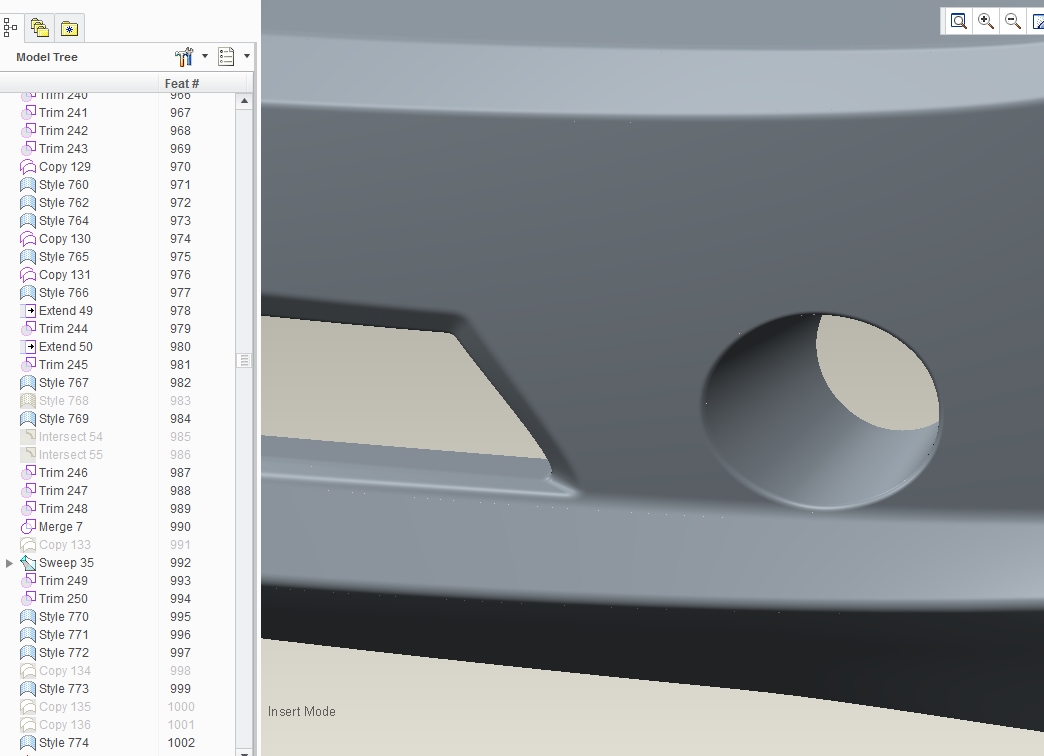Click the Copy 129 feature icon
The height and width of the screenshot is (756, 1044).
pyautogui.click(x=28, y=167)
